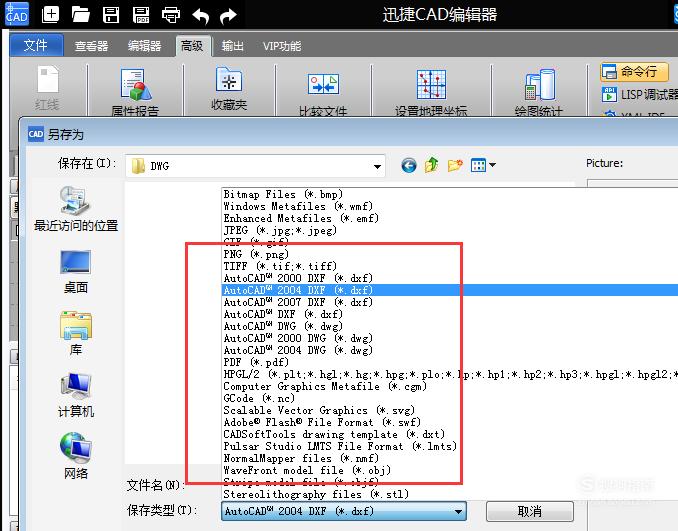The height and width of the screenshot is (531, 678).
Task: Go to 计算机 computer location
Action: [76, 396]
